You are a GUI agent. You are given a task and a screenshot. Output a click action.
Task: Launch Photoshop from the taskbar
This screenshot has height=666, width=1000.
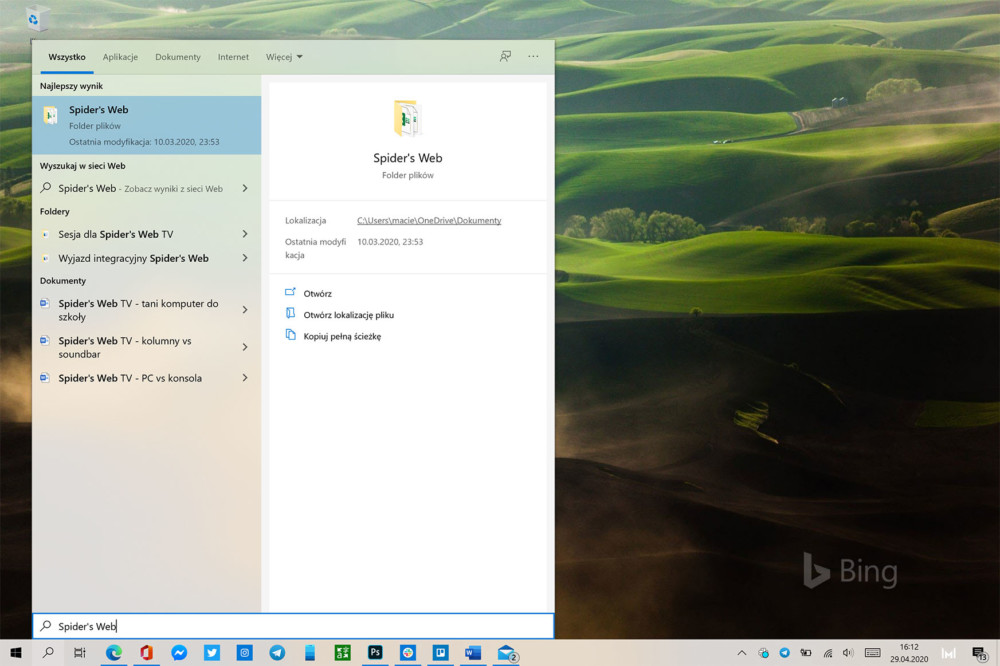point(375,653)
